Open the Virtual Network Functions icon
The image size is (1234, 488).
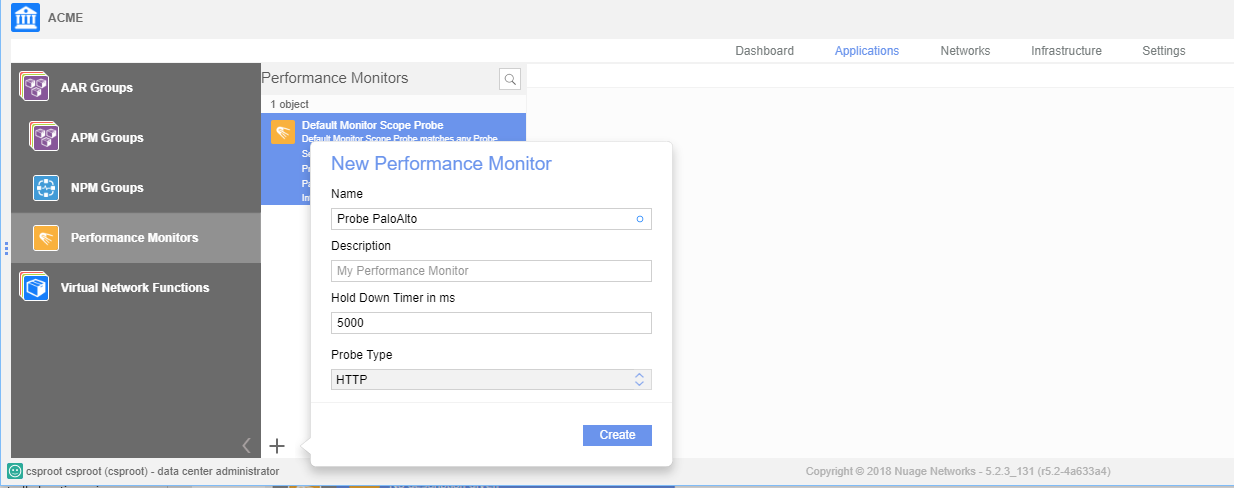click(x=35, y=287)
